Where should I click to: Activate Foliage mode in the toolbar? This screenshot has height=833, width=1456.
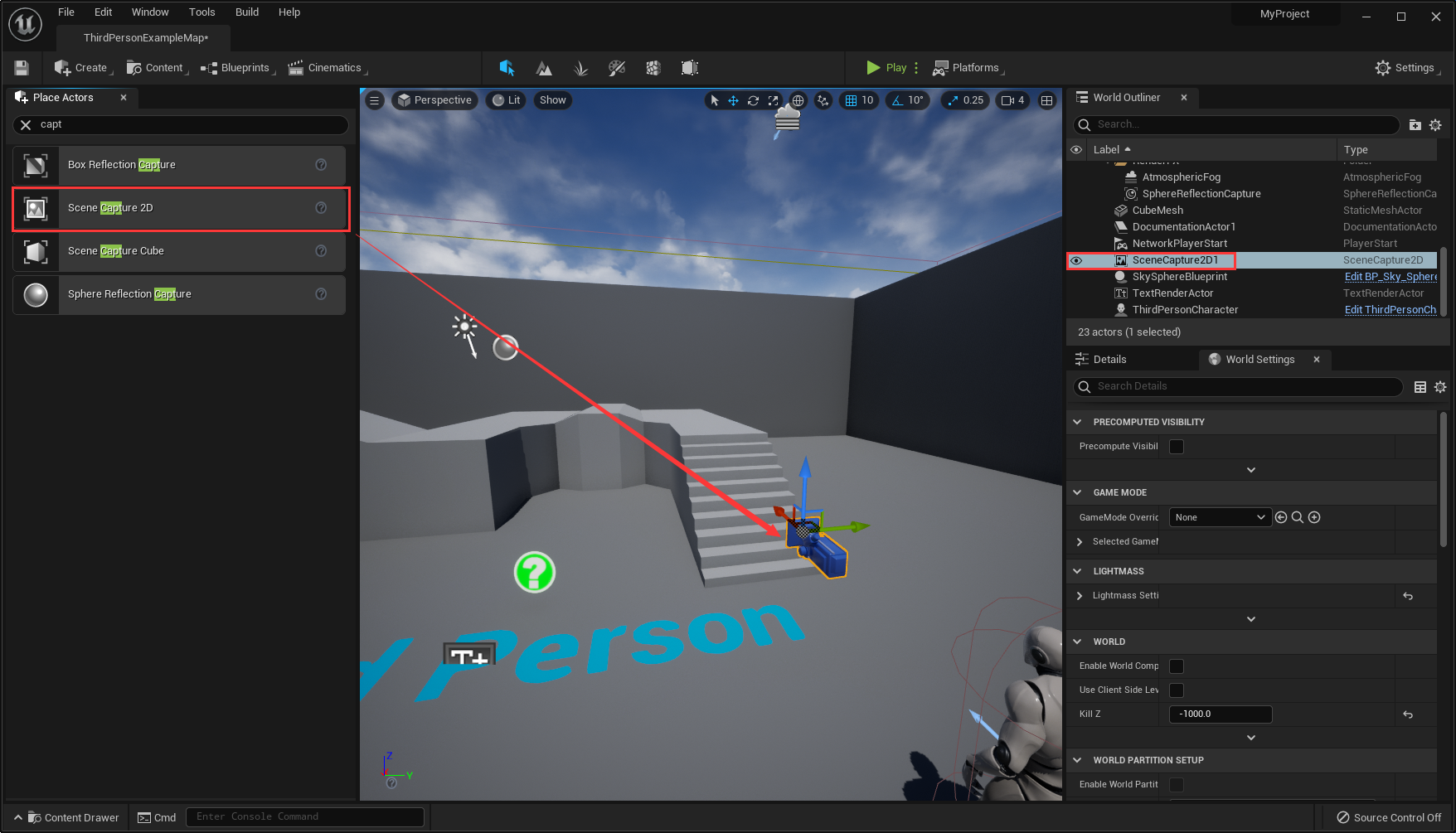pos(580,68)
